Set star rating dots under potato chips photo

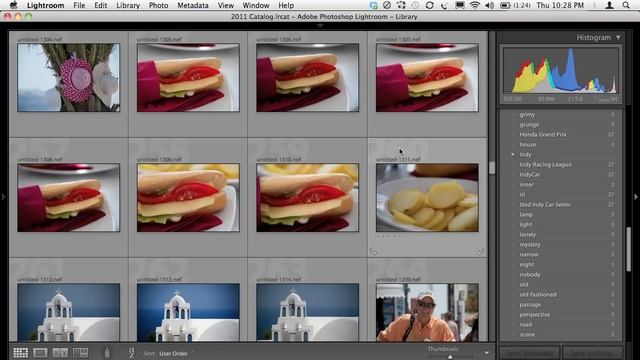coord(389,236)
